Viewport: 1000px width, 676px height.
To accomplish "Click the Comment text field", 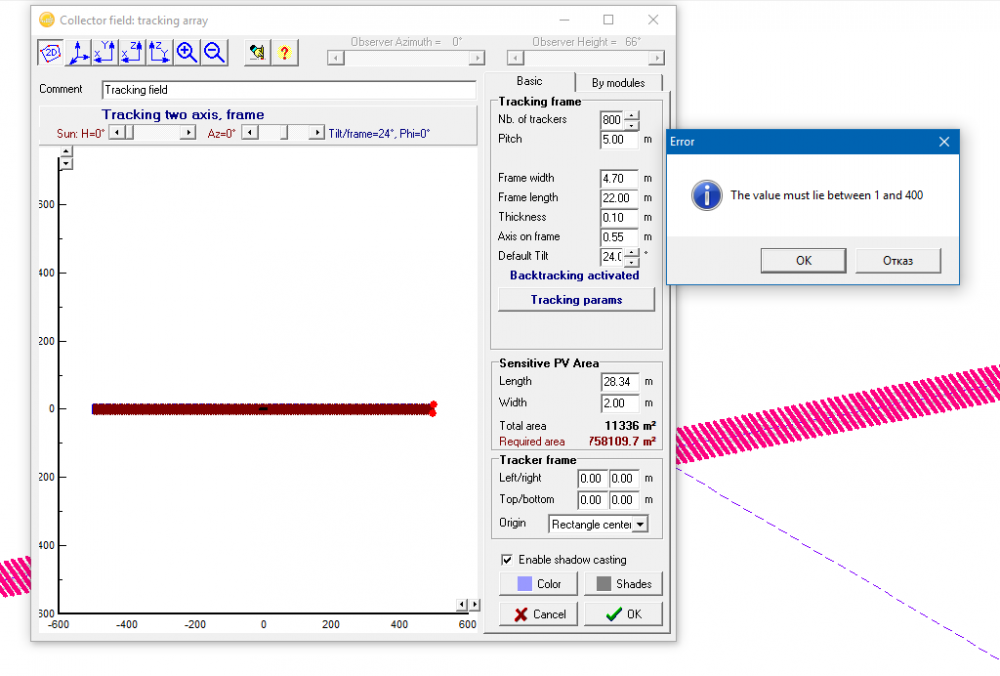I will tap(288, 90).
